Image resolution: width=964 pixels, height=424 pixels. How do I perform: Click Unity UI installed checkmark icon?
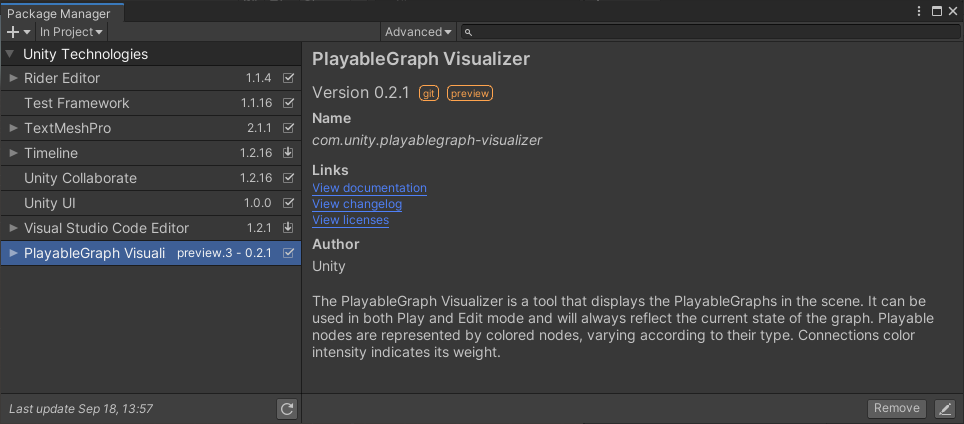pos(288,203)
